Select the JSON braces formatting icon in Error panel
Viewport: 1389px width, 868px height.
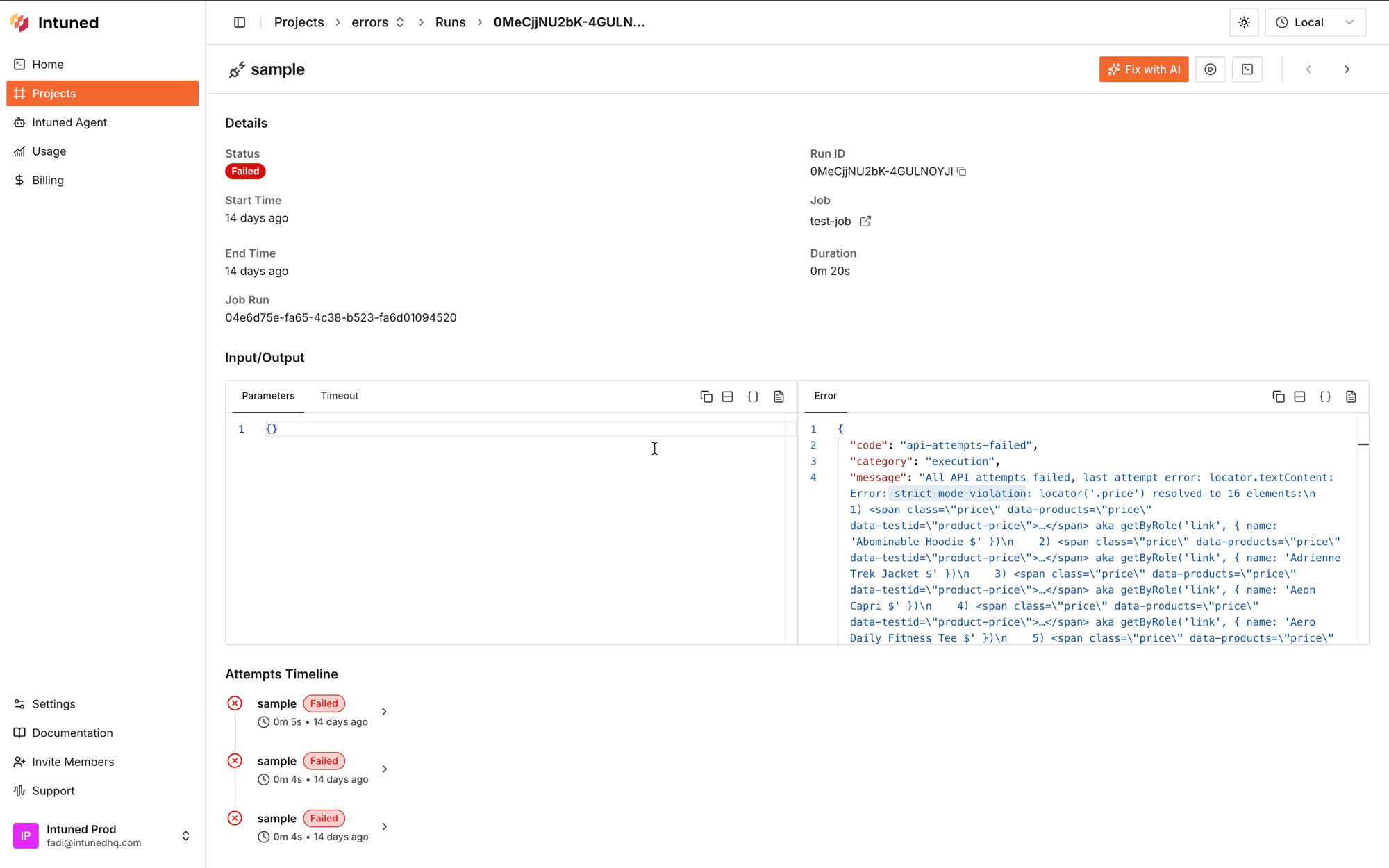1325,396
